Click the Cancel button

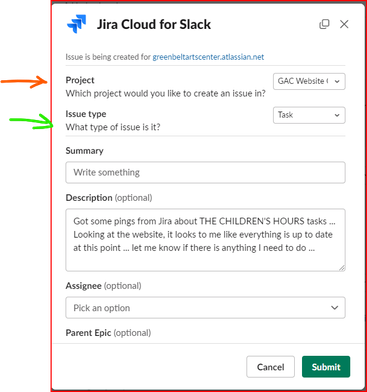tap(270, 367)
